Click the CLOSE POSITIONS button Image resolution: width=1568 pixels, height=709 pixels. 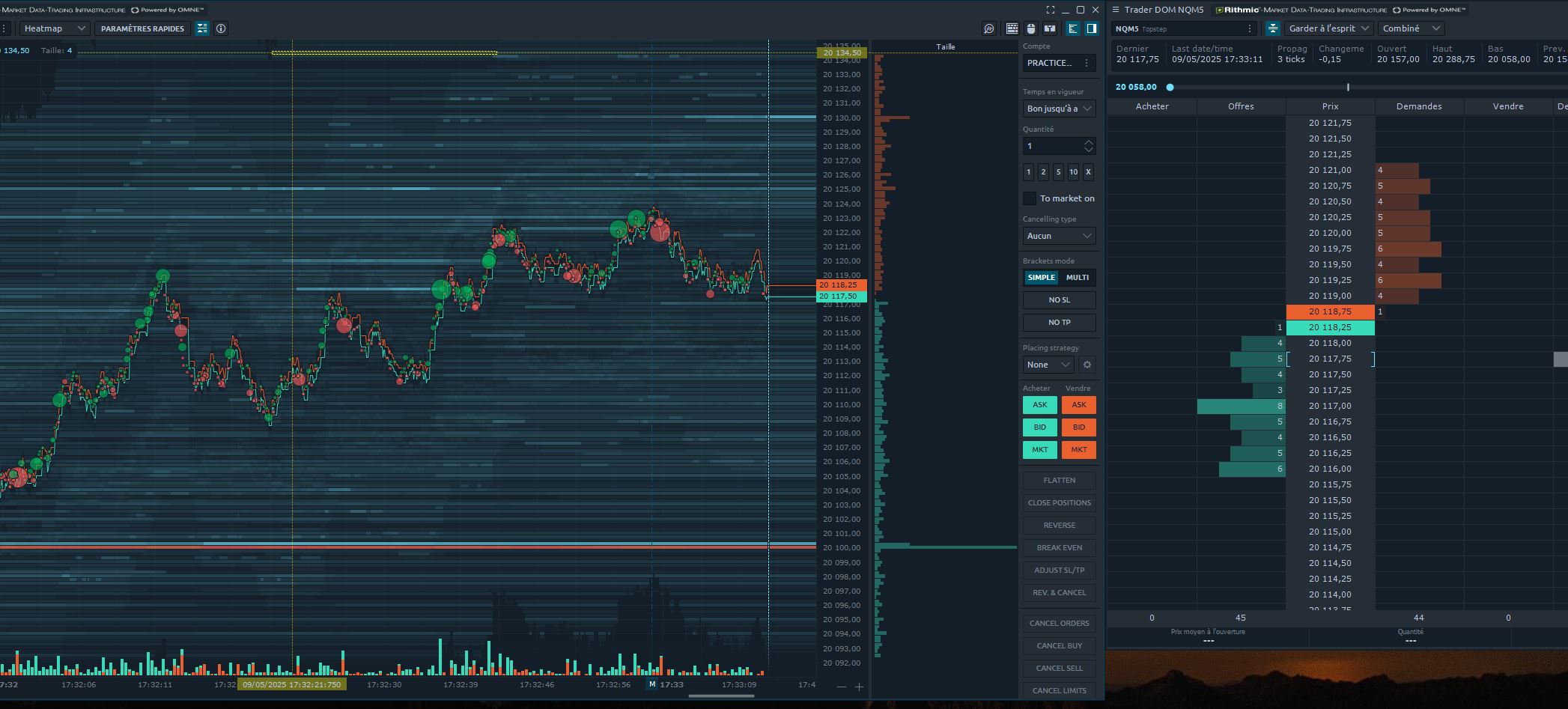pos(1059,503)
